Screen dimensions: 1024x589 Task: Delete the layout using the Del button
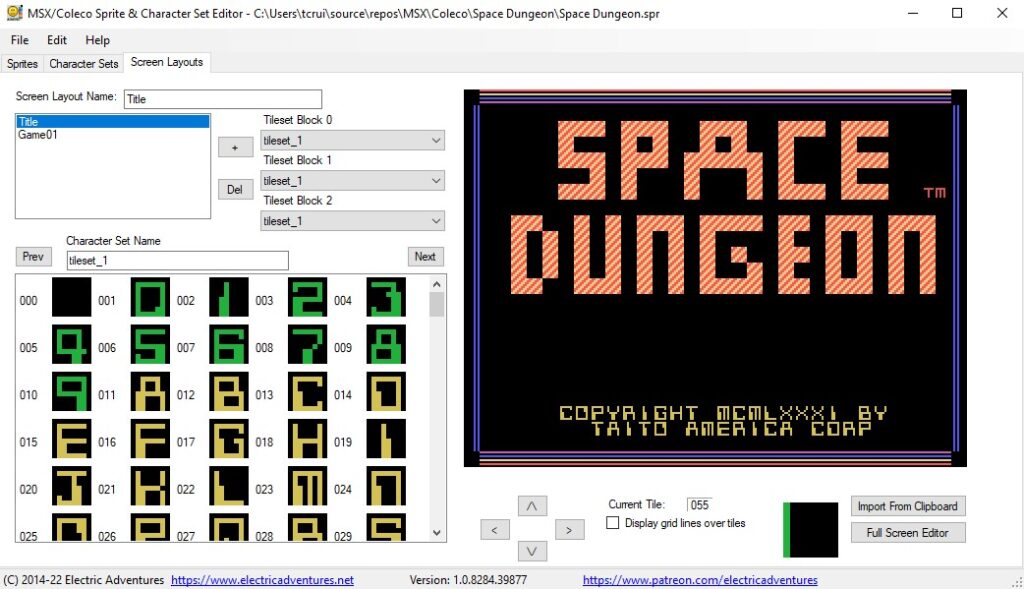point(235,189)
